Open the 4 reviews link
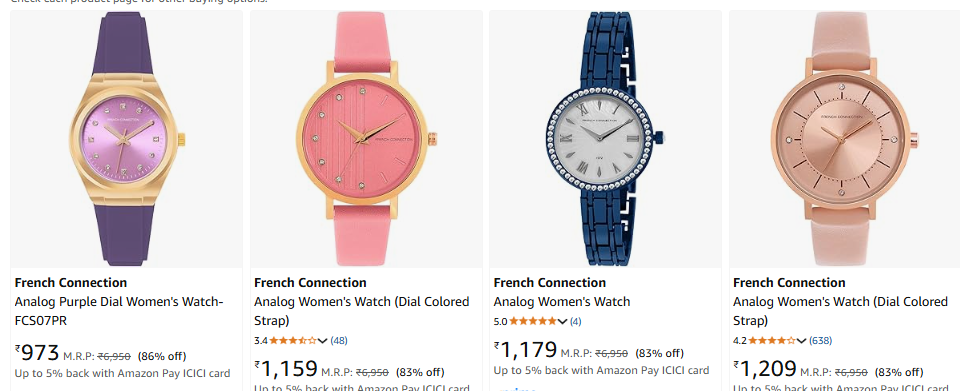 [x=576, y=321]
